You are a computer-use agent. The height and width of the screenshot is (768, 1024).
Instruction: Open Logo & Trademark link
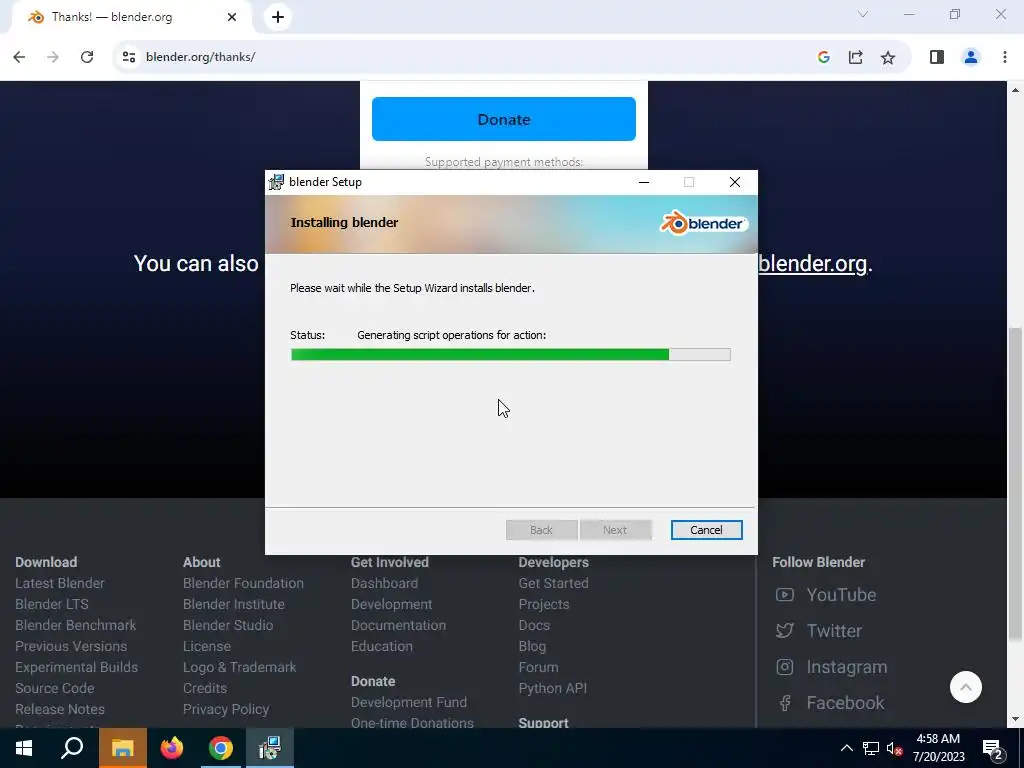(x=240, y=667)
